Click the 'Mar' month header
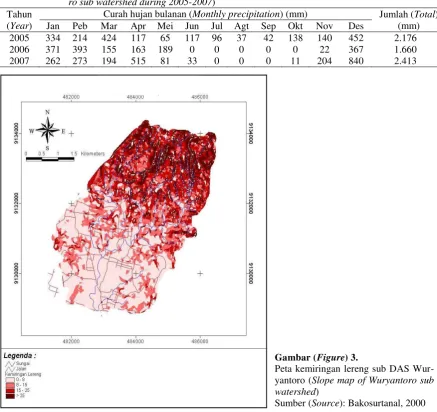This screenshot has width=437, height=412. pyautogui.click(x=109, y=26)
